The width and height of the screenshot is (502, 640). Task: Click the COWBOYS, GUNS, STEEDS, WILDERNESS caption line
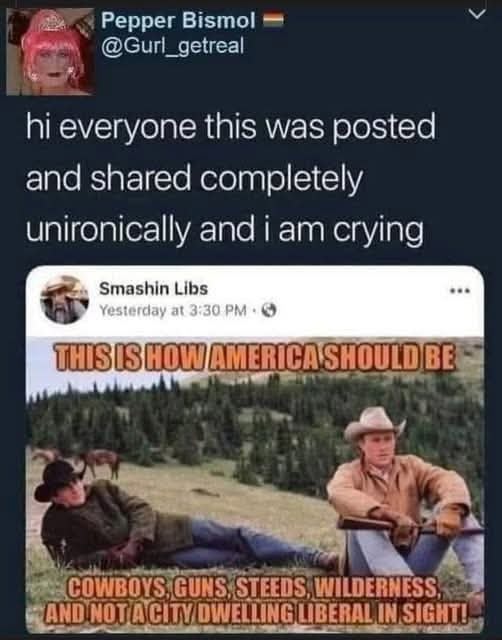[x=255, y=591]
